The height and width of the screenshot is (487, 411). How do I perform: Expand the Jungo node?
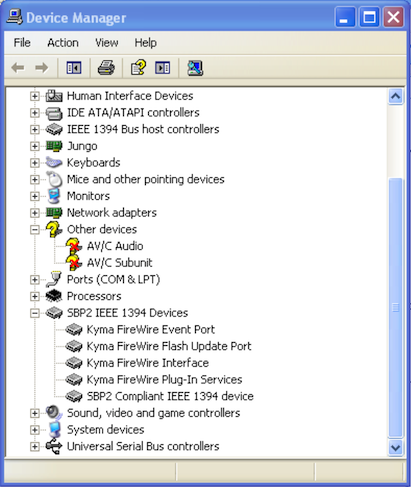[34, 146]
